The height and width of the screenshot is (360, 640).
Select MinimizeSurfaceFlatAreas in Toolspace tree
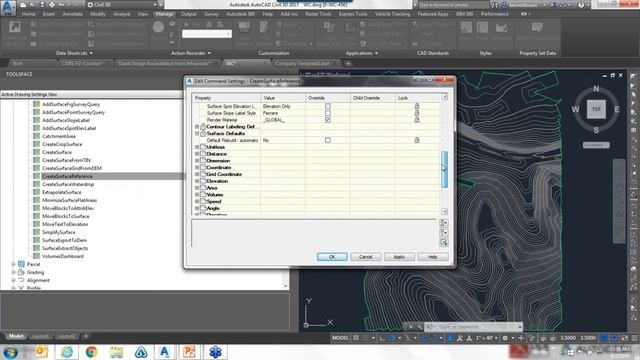(x=69, y=200)
